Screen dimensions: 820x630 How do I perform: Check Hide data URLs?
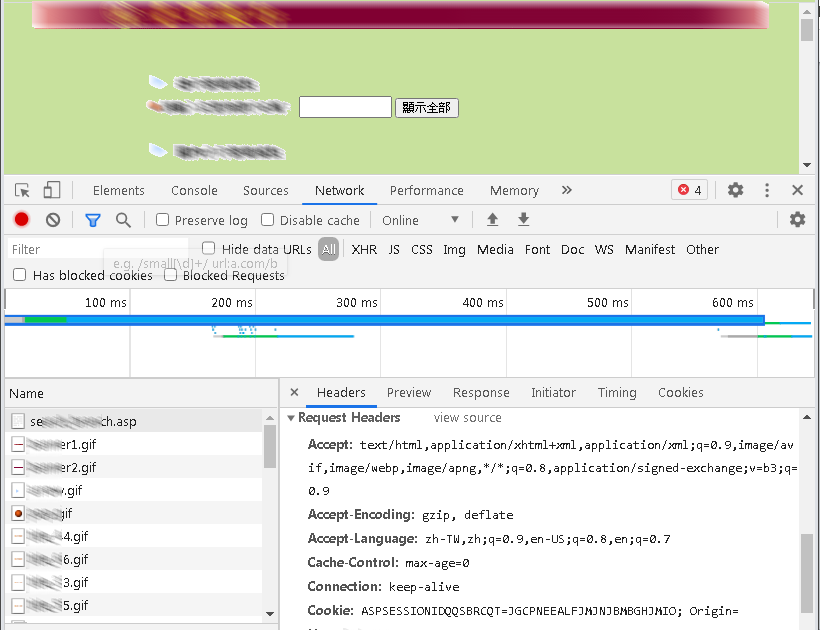point(208,248)
